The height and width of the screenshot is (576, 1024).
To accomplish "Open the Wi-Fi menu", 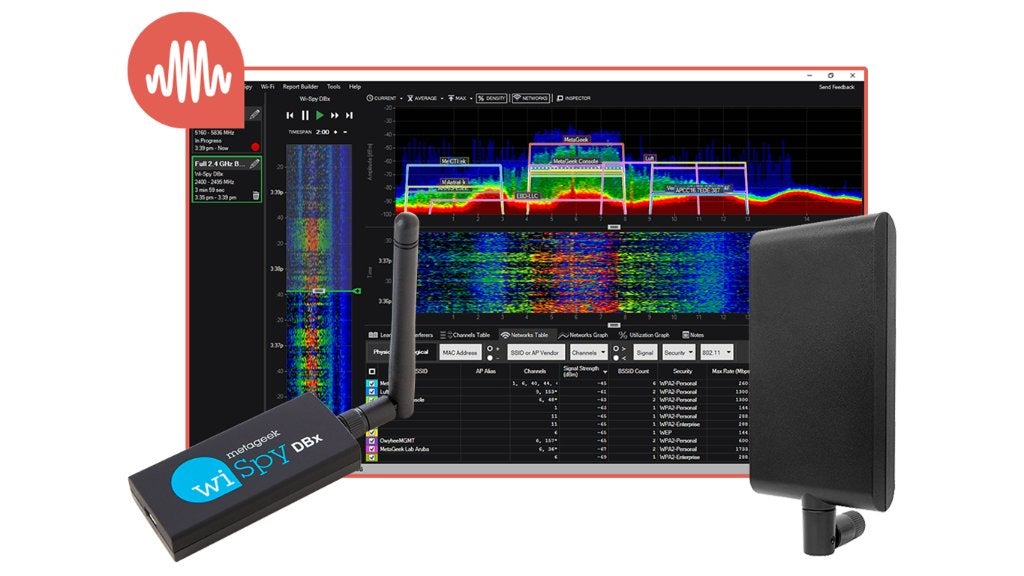I will [268, 86].
